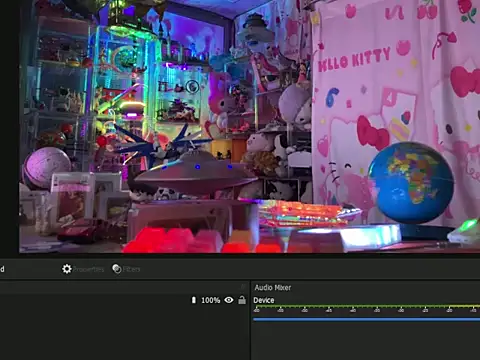
Task: Click the Audio Mixer panel title
Action: (273, 287)
